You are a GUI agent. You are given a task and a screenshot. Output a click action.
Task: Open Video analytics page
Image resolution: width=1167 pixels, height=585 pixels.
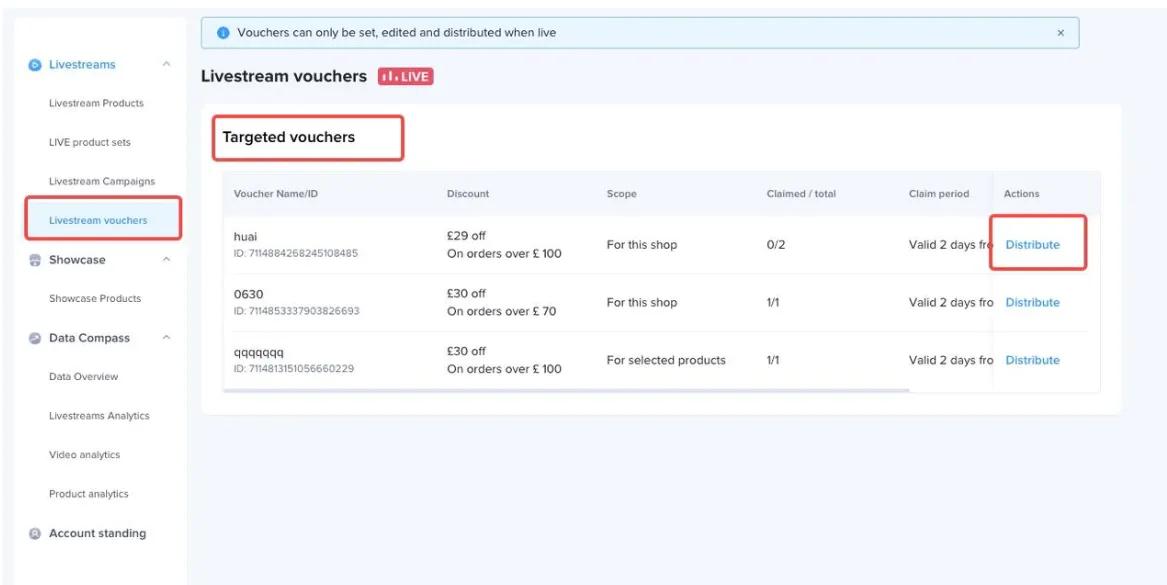(84, 455)
